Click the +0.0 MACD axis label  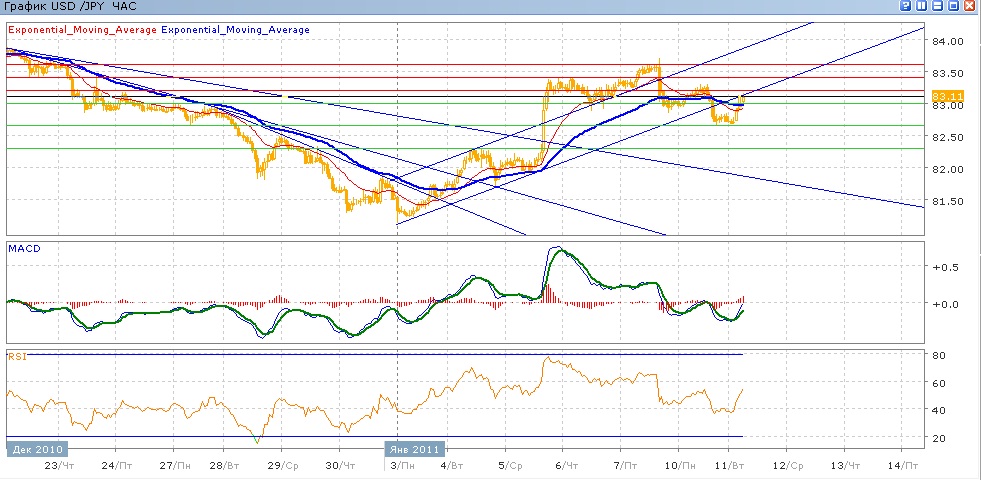(946, 304)
